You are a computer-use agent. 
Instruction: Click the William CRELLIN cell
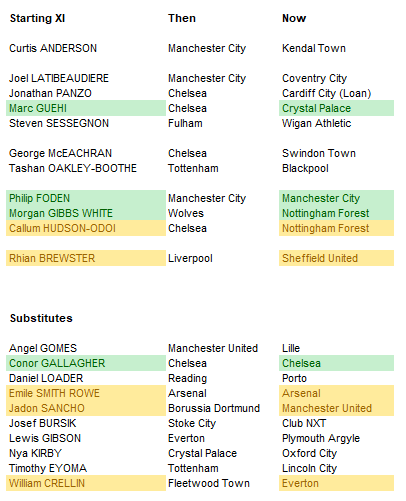click(x=86, y=483)
